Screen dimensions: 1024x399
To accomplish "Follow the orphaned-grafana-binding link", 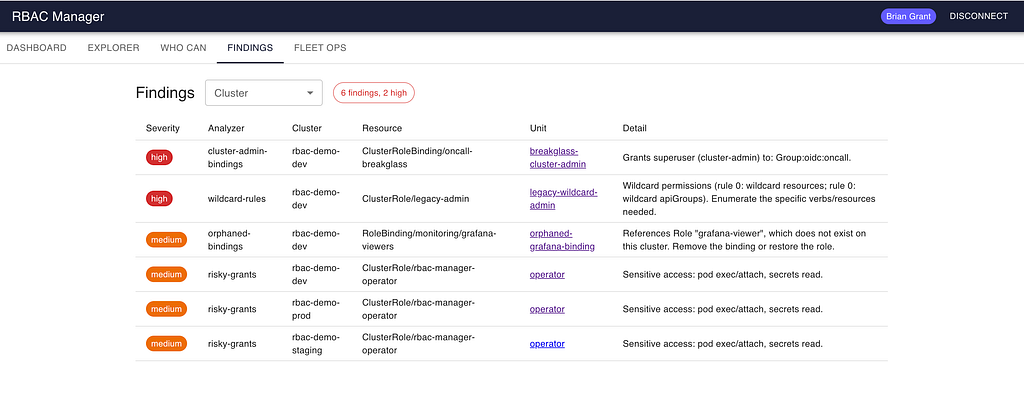I will 562,240.
